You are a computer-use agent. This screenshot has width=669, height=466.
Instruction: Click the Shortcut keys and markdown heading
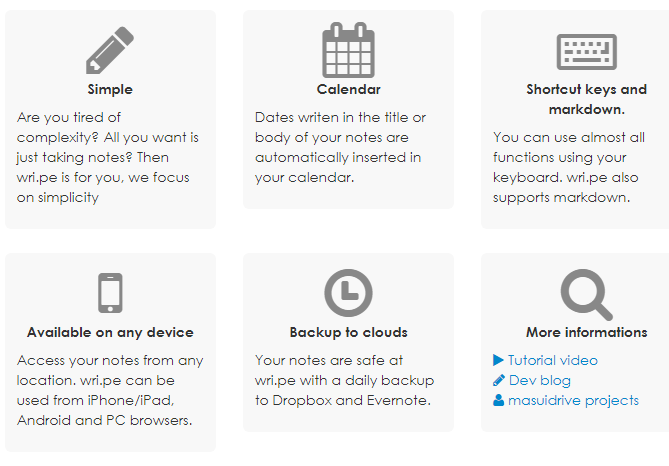click(586, 99)
